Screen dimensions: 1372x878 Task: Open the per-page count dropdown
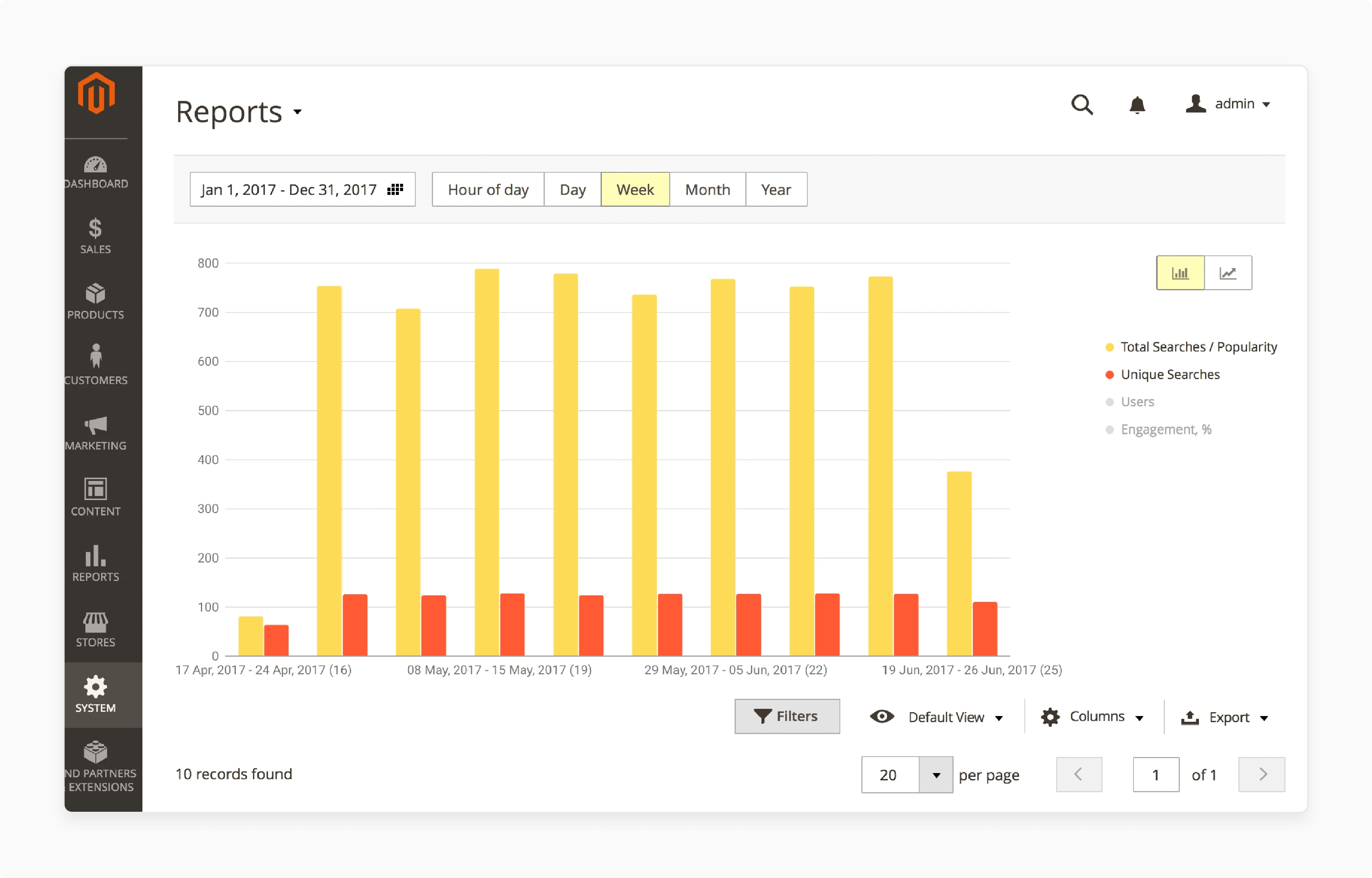click(935, 775)
